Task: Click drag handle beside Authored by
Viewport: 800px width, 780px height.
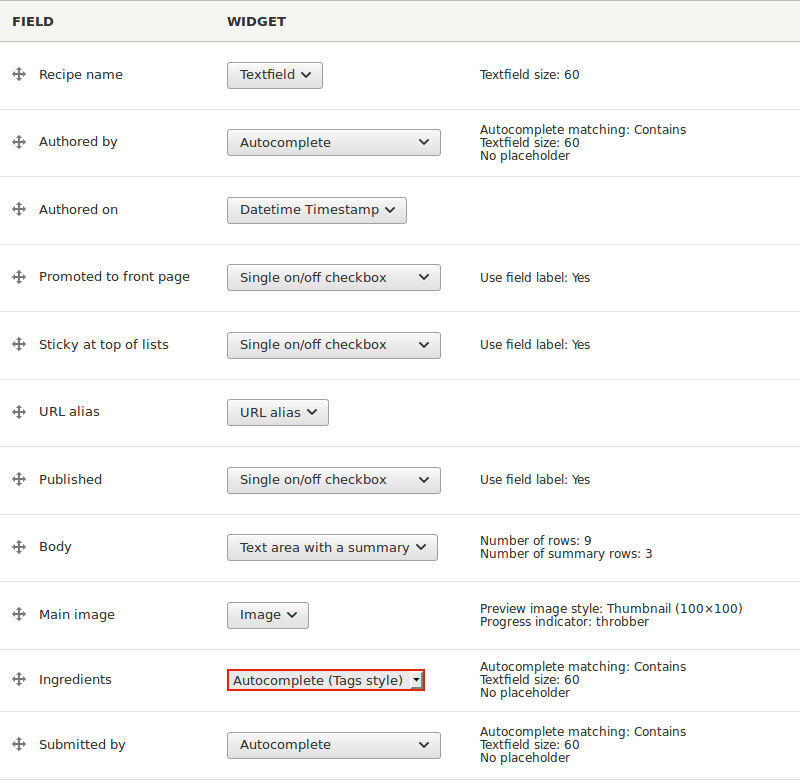Action: tap(19, 142)
